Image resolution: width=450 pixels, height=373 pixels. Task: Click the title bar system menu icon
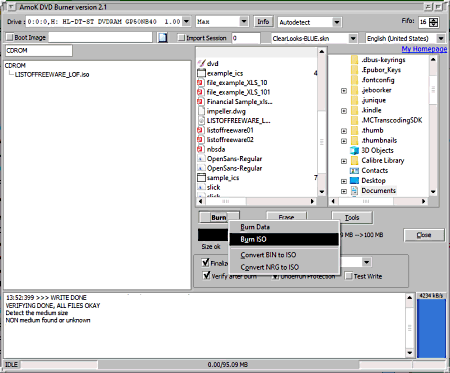[11, 7]
